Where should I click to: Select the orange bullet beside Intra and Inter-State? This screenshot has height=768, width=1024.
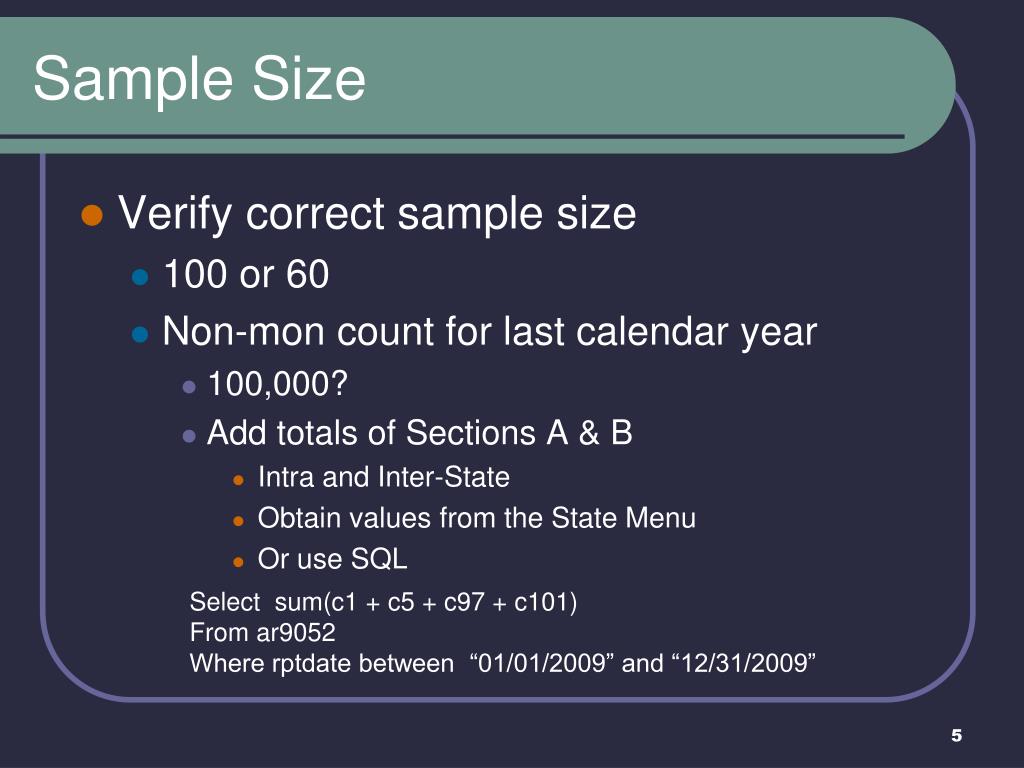coord(238,481)
